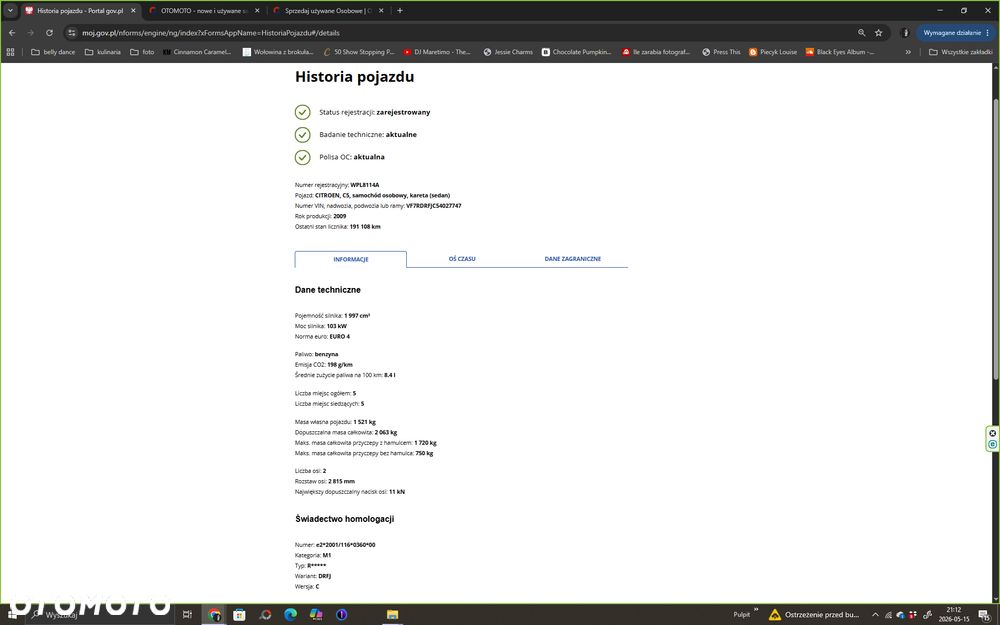The image size is (1000, 625).
Task: Open the DANE ZAGRANICZNE tab
Action: (573, 259)
